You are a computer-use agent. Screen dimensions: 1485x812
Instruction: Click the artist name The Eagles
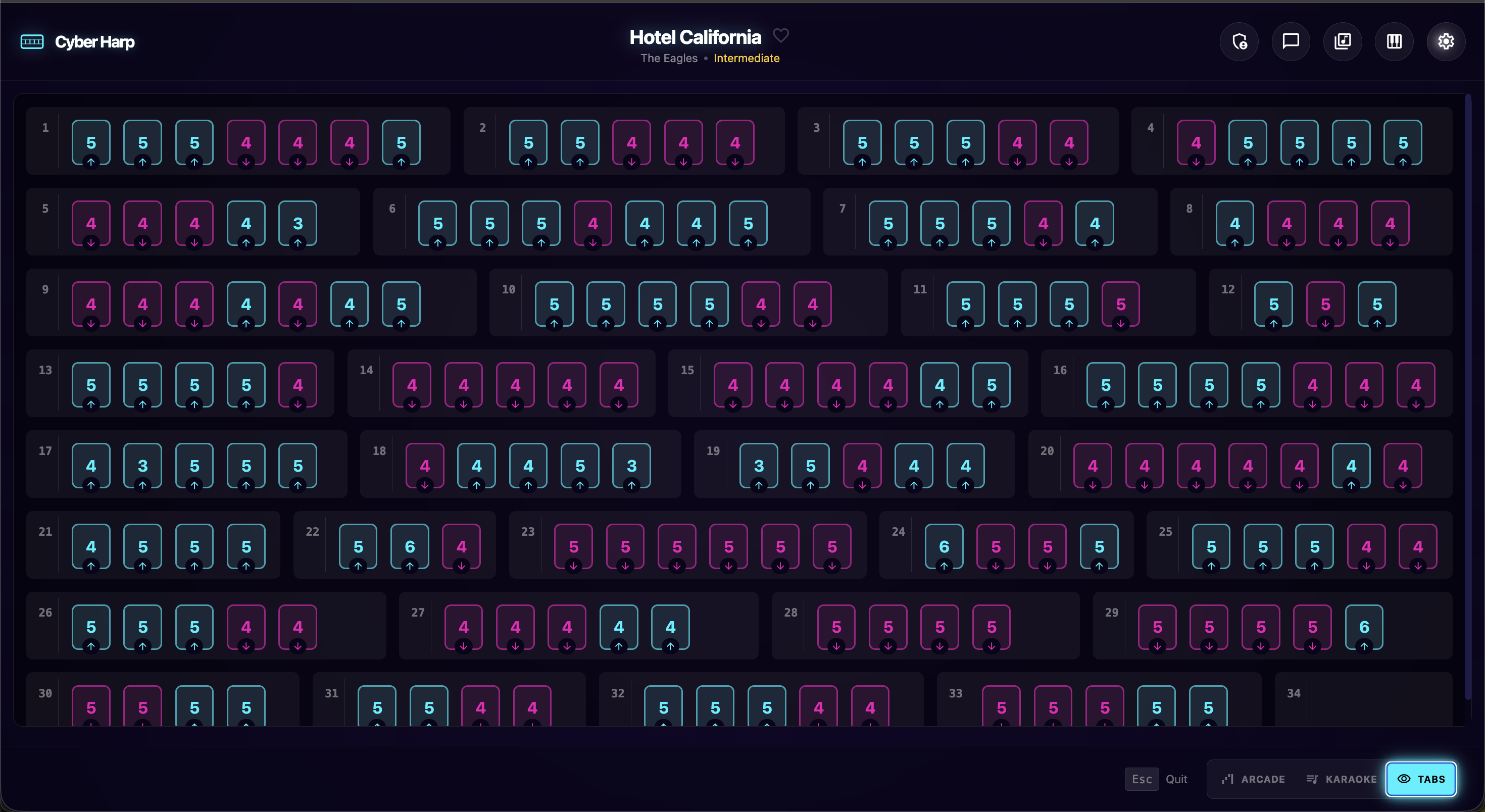pos(669,58)
